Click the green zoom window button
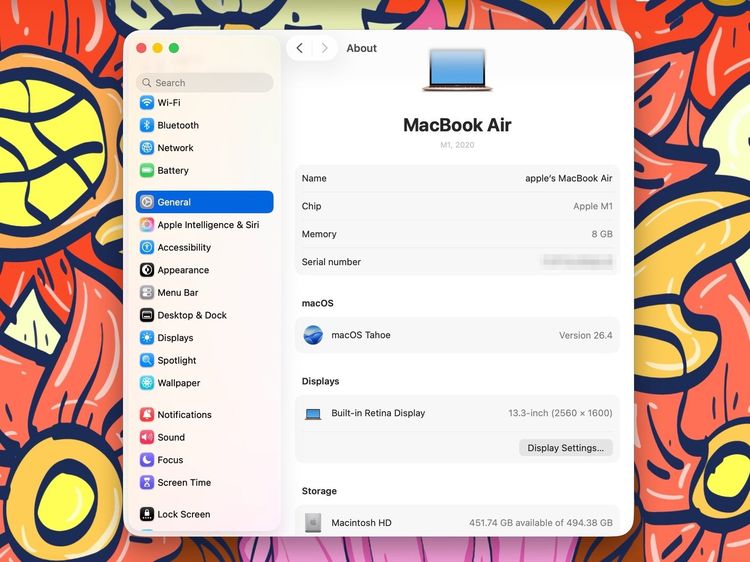750x562 pixels. click(x=174, y=48)
